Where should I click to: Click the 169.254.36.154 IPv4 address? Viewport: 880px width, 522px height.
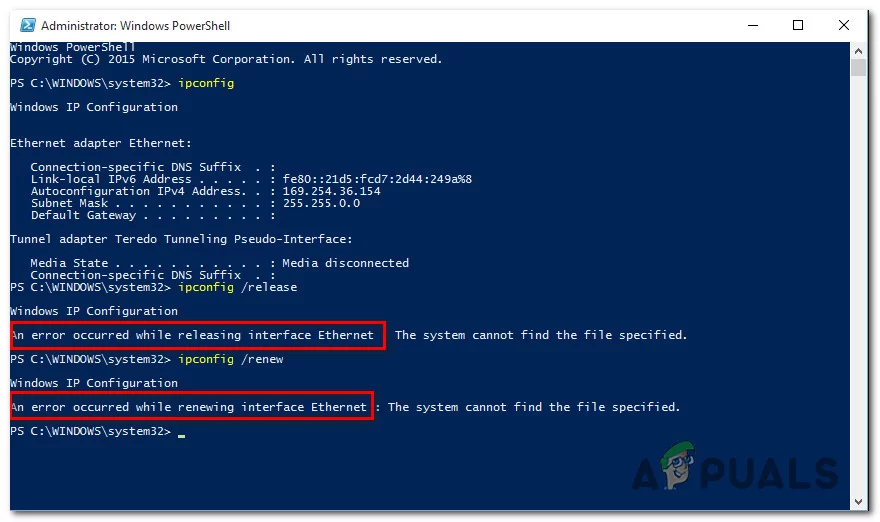[331, 191]
